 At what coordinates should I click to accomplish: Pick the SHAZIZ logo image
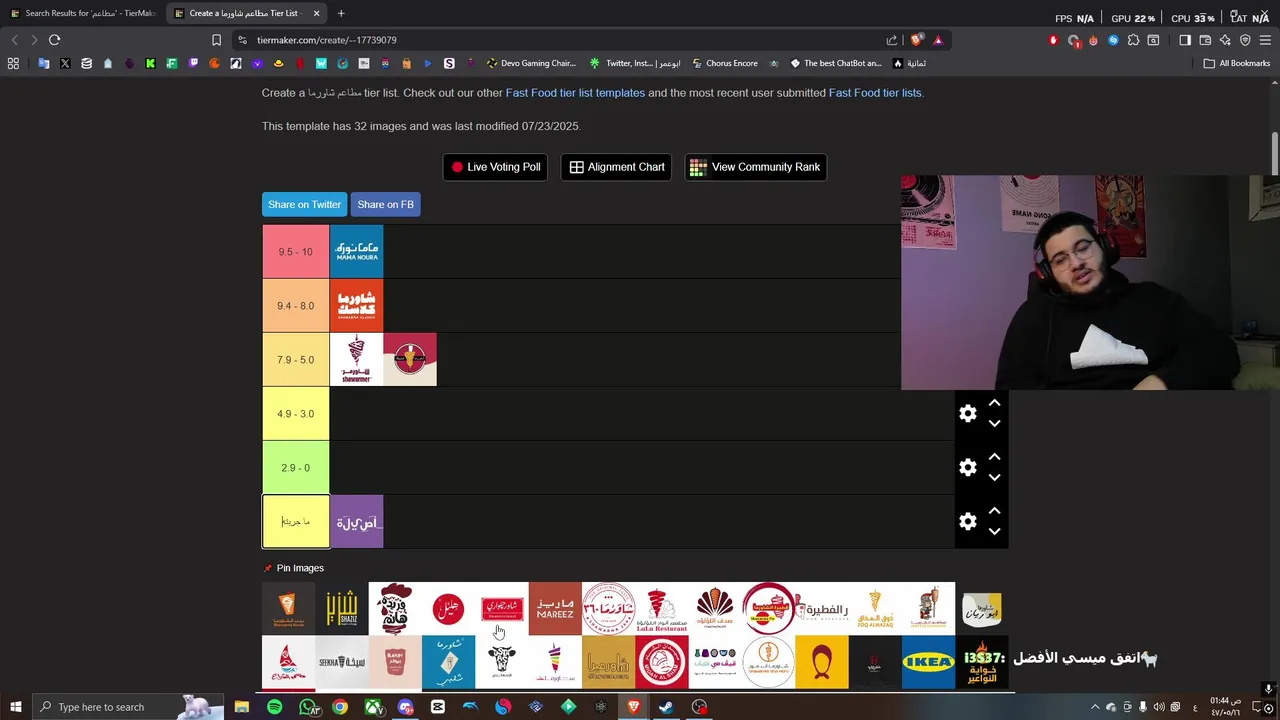[x=342, y=608]
